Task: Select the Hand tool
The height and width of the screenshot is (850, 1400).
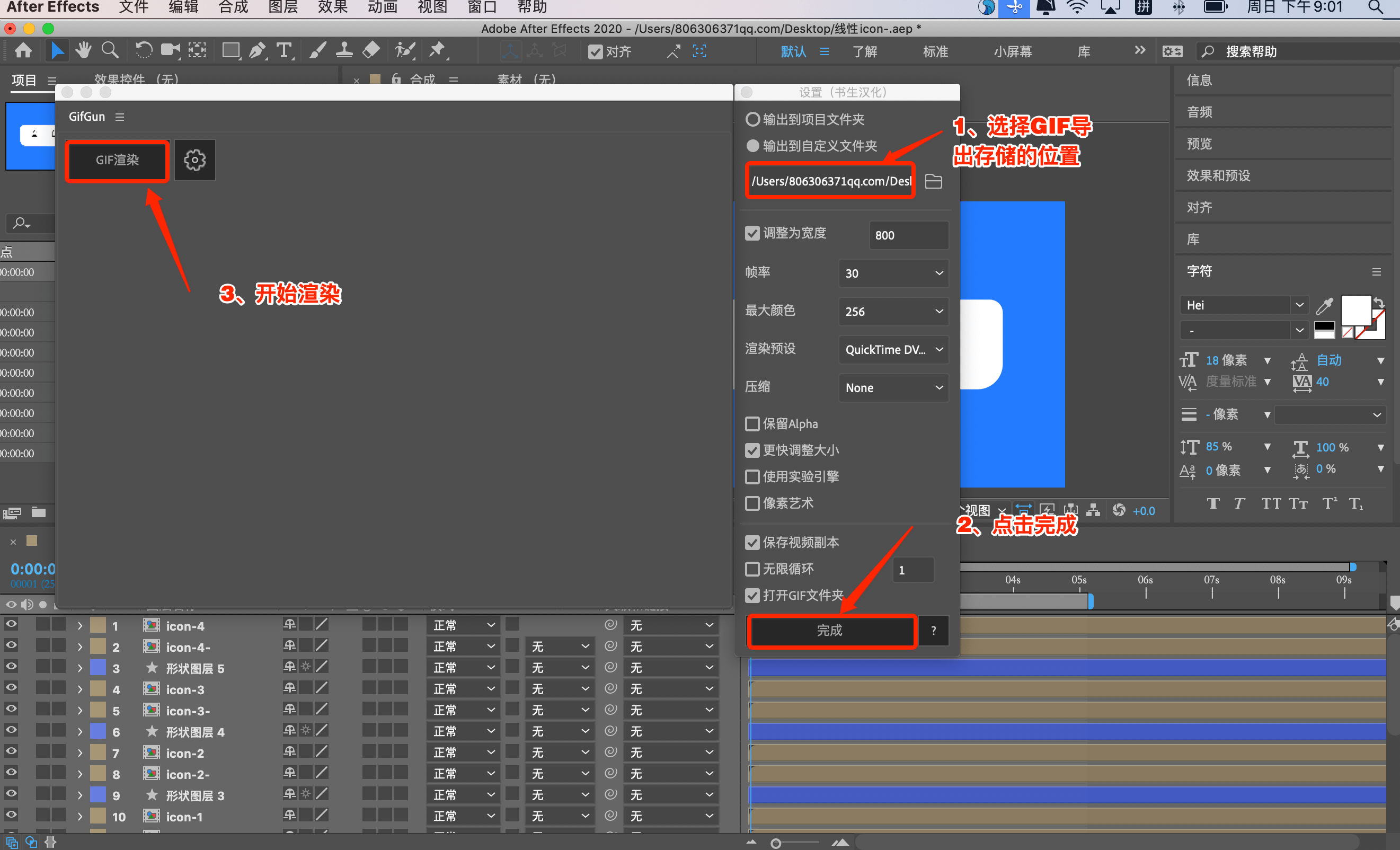Action: tap(84, 51)
